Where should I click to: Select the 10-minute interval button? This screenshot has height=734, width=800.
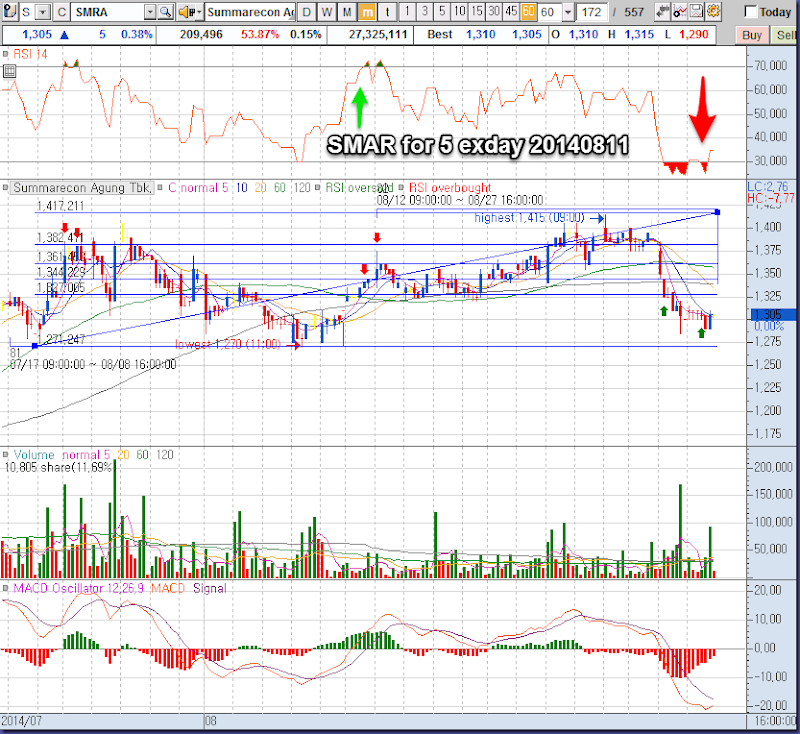(459, 11)
